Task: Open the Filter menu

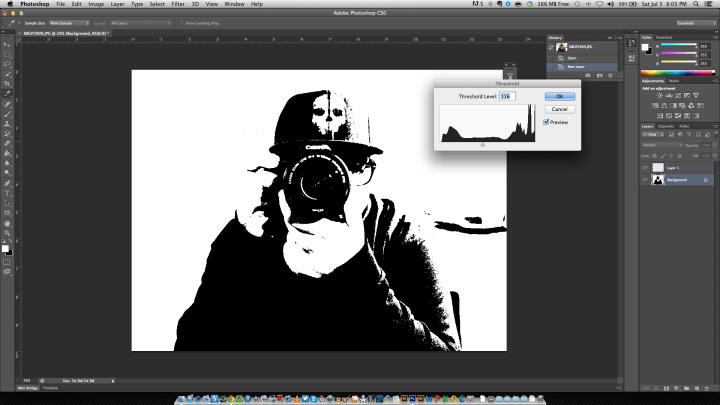Action: [178, 4]
